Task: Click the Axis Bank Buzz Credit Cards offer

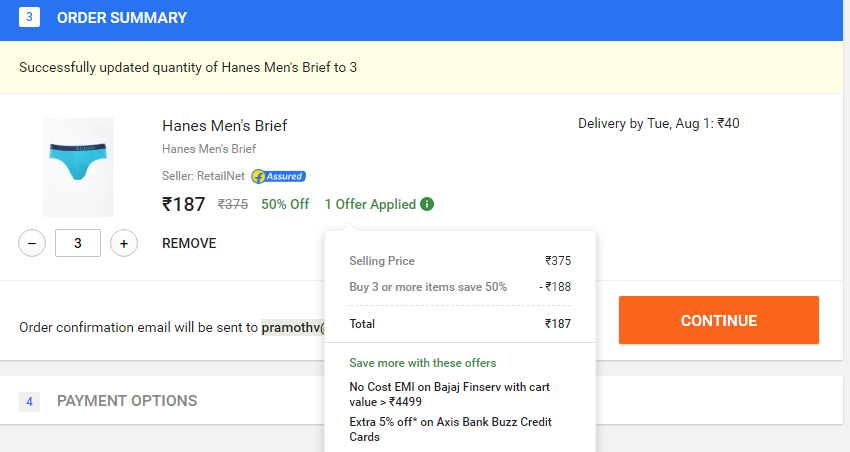Action: coord(450,429)
